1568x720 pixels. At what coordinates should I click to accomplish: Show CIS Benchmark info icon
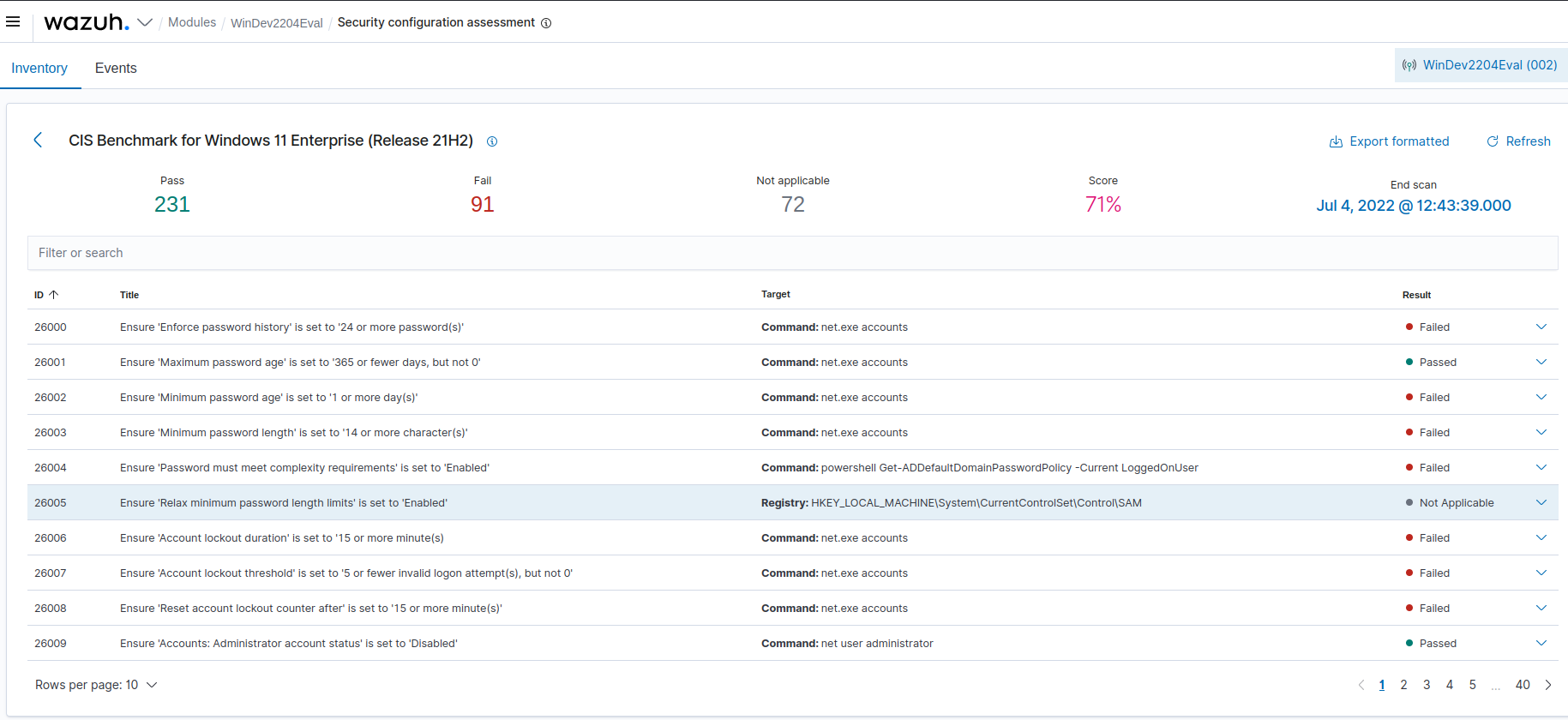(492, 141)
